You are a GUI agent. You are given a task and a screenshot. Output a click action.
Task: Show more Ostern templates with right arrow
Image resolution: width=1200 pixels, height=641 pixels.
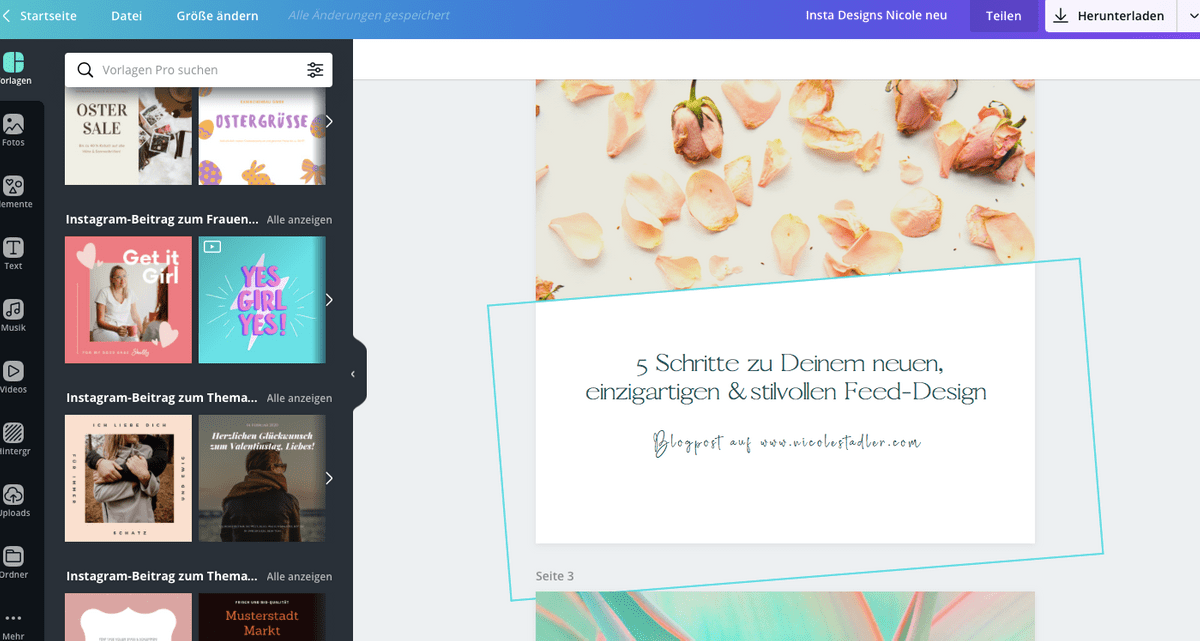pyautogui.click(x=329, y=121)
